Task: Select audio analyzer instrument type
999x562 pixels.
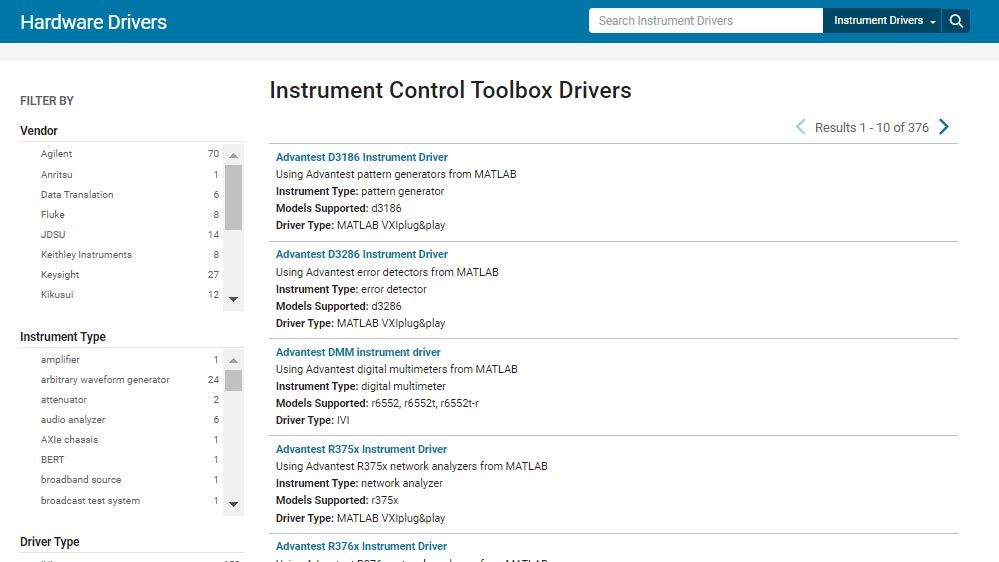Action: (x=73, y=420)
